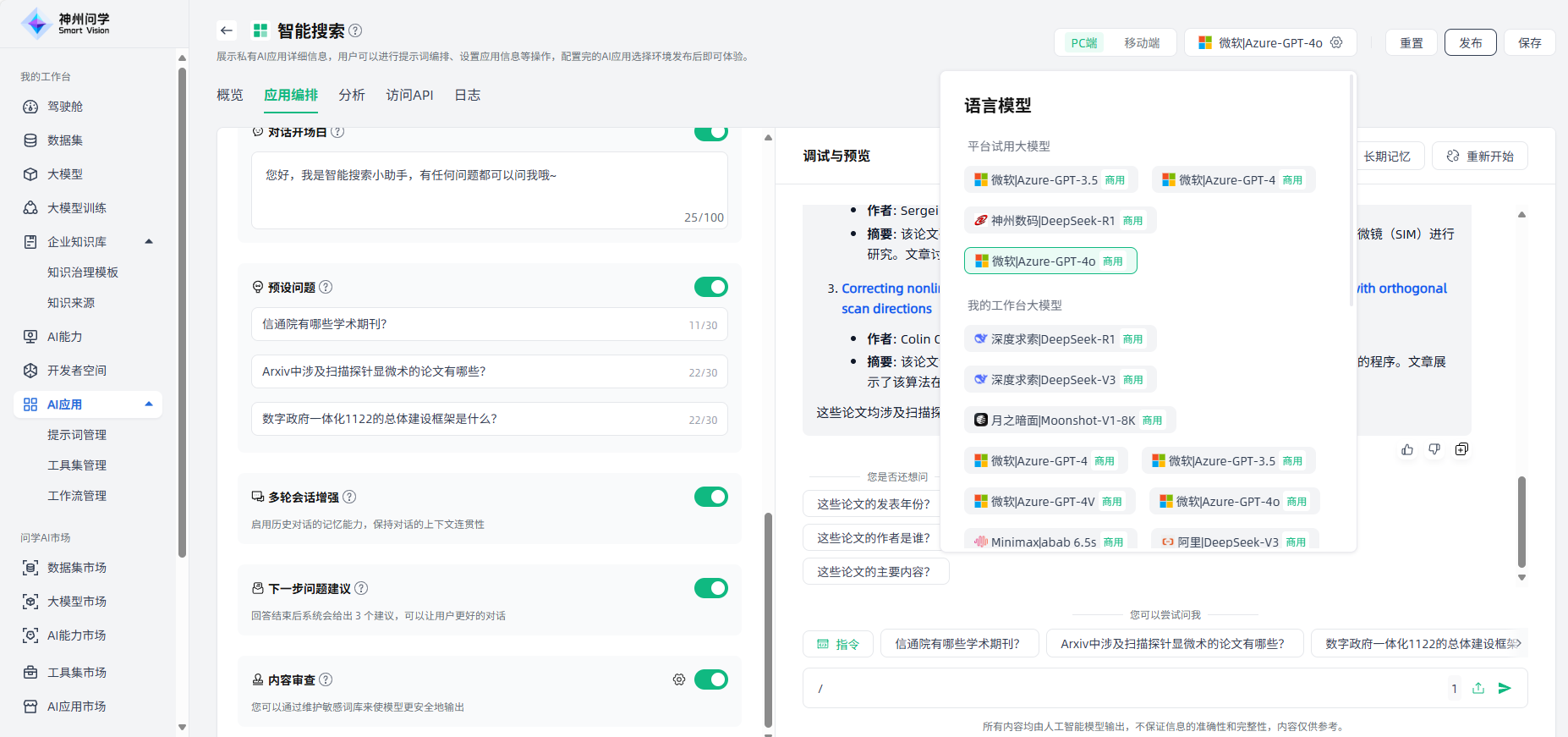
Task: Edit preset question 信通院有哪些学术期刊?
Action: (490, 324)
